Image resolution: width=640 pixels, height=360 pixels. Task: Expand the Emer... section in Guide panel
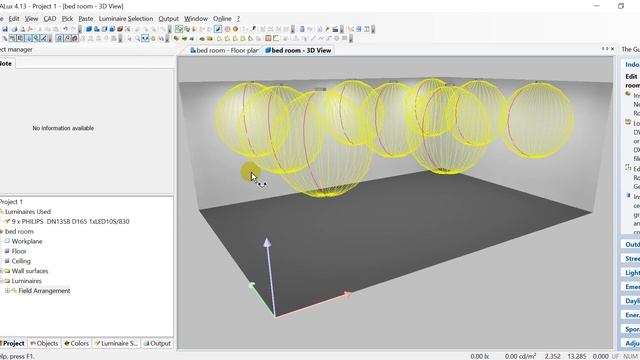(x=631, y=287)
